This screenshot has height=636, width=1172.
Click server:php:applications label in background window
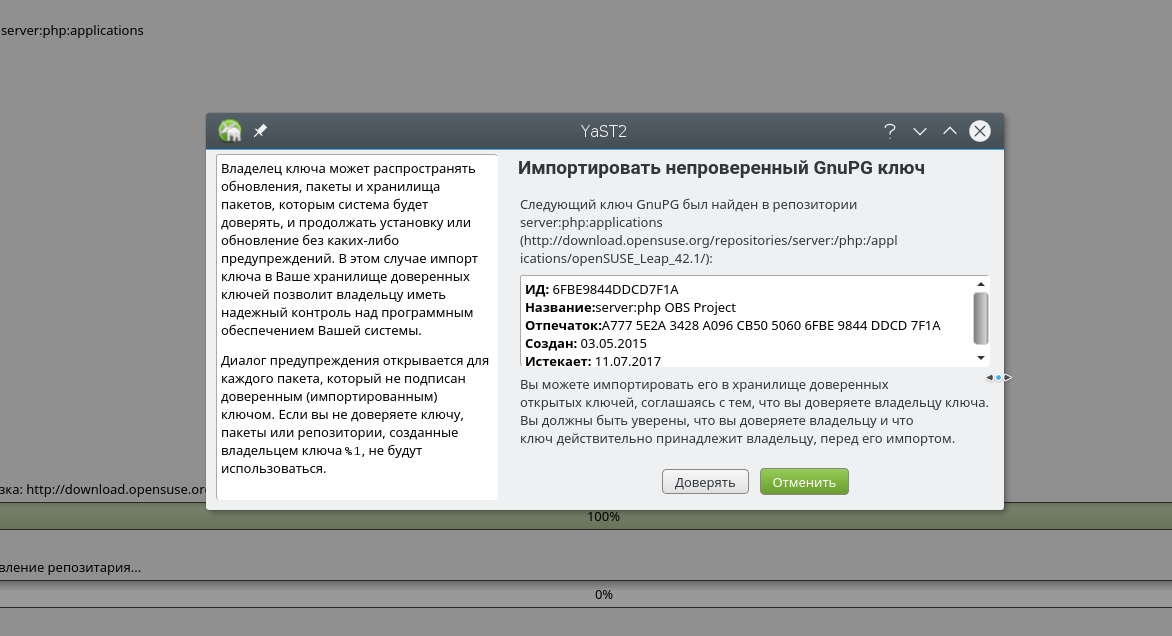pyautogui.click(x=72, y=31)
